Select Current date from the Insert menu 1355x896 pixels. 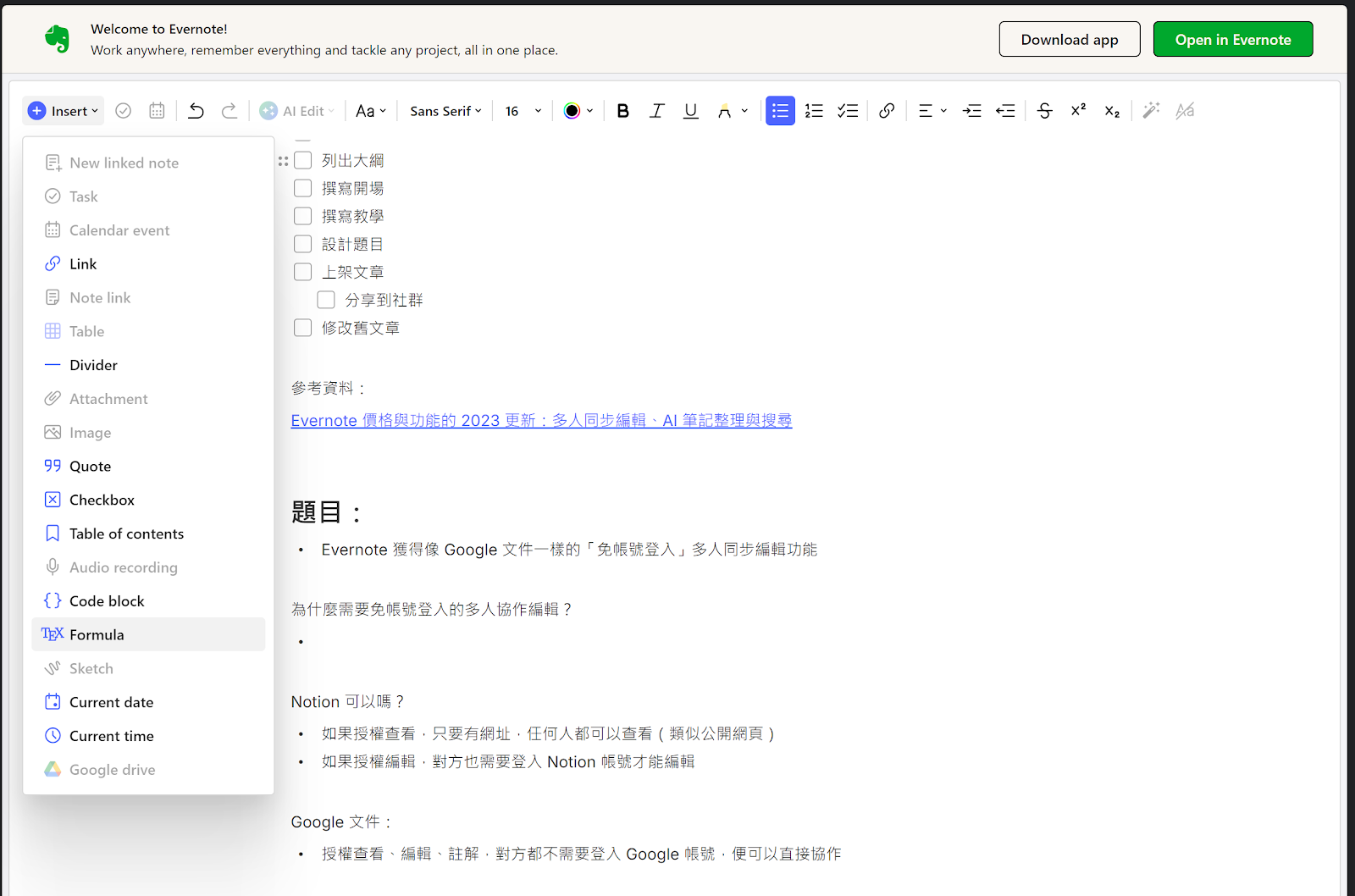148,702
